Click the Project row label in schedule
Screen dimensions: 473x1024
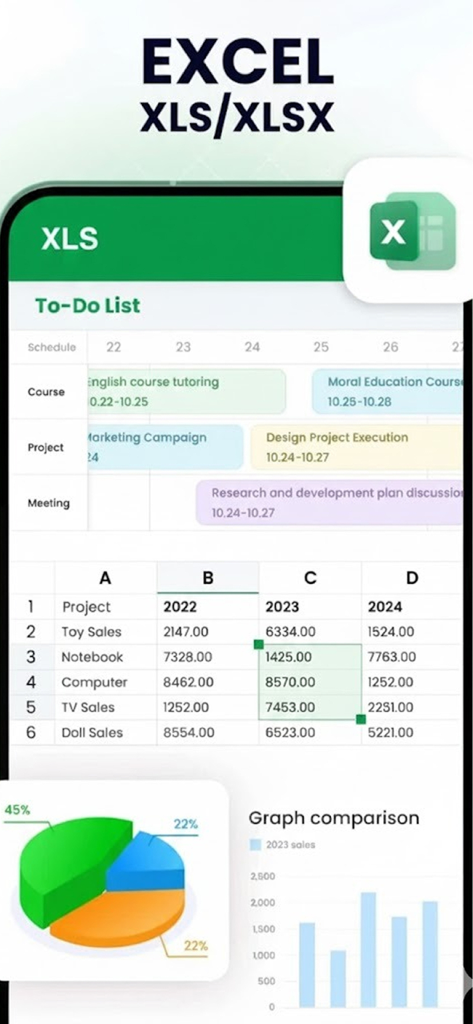(46, 447)
